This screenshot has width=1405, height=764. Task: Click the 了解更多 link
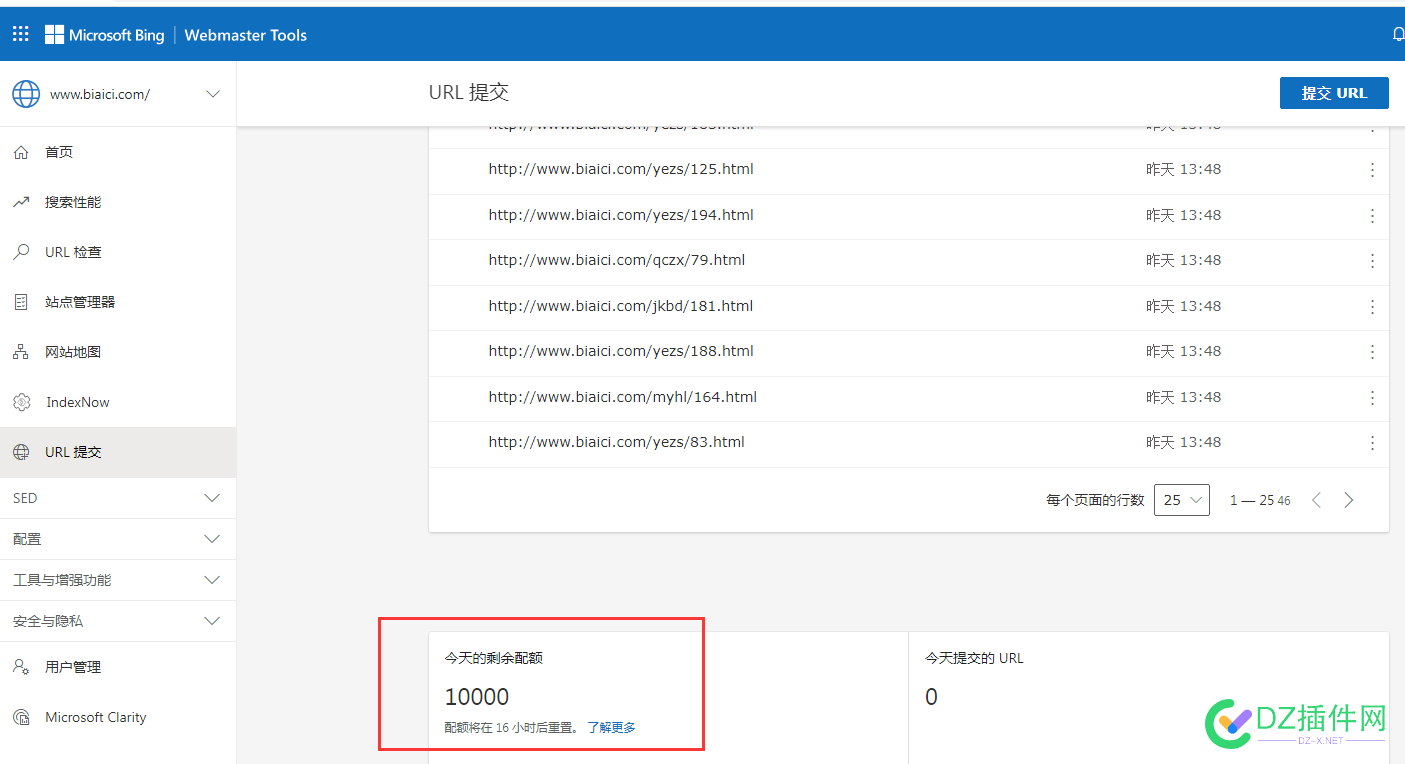tap(611, 727)
